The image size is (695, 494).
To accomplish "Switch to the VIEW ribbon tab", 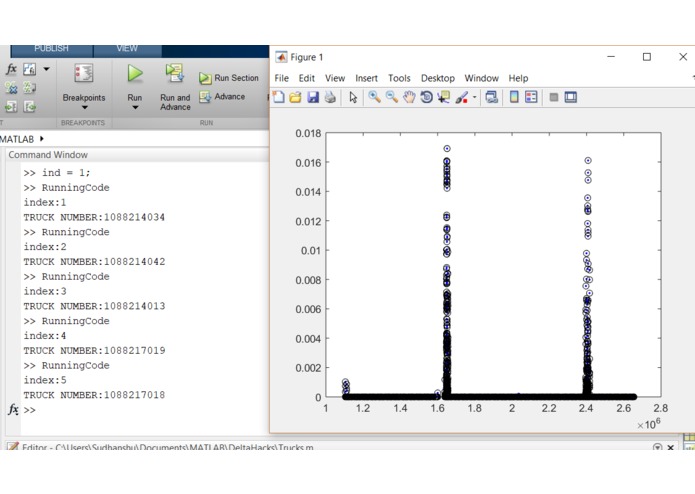I will (127, 50).
